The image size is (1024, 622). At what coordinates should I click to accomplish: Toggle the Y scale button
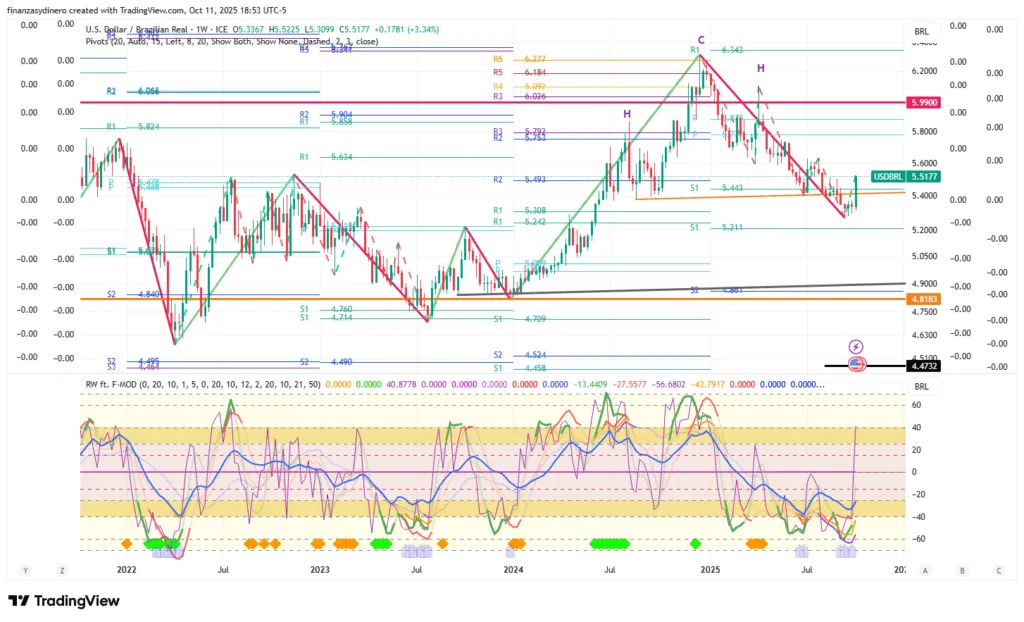pos(26,570)
